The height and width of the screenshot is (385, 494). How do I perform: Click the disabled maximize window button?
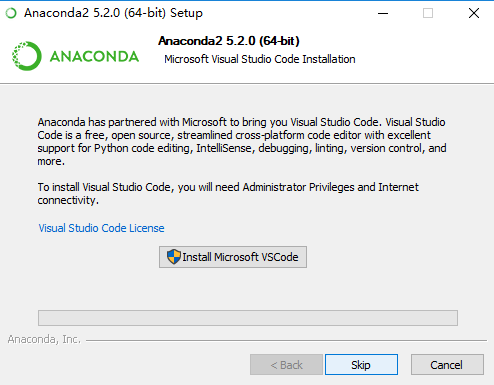click(428, 13)
